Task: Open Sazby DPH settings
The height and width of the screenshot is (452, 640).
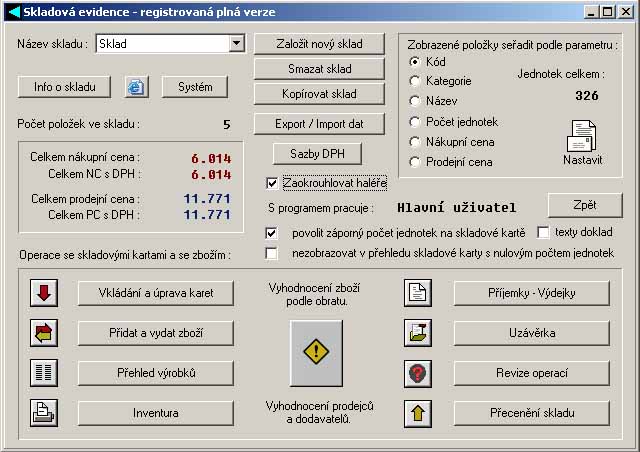Action: click(x=317, y=154)
